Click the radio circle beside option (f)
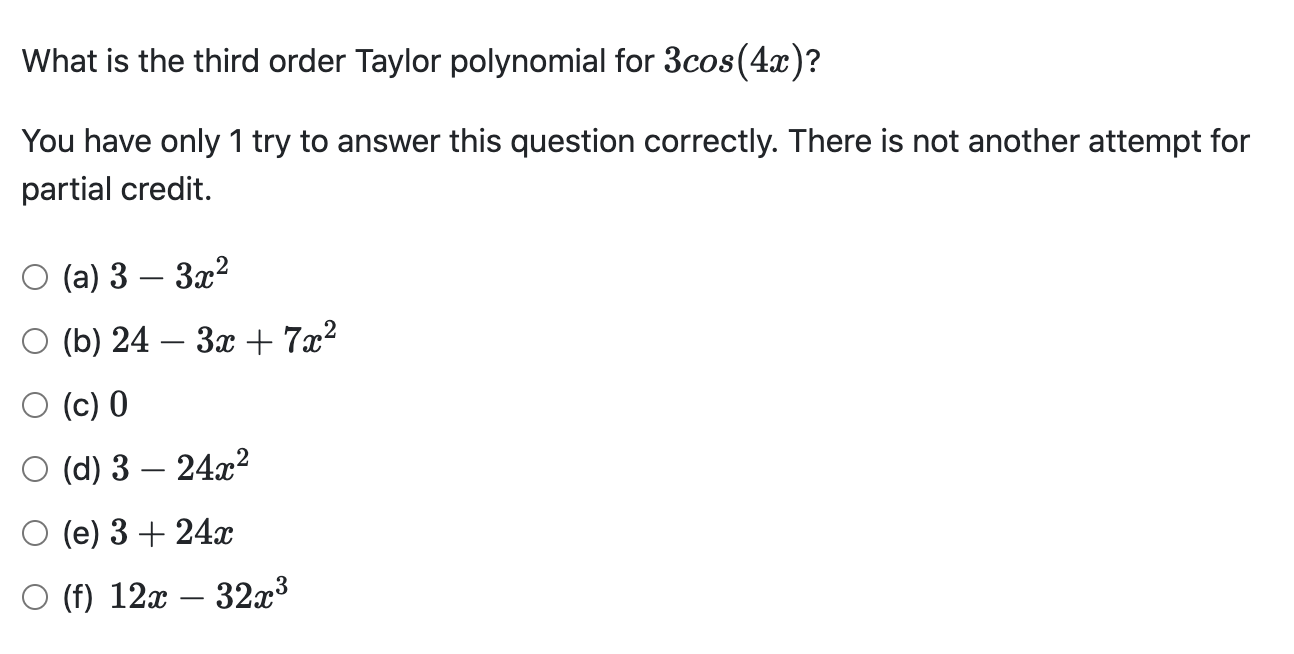1294x654 pixels. (x=34, y=595)
